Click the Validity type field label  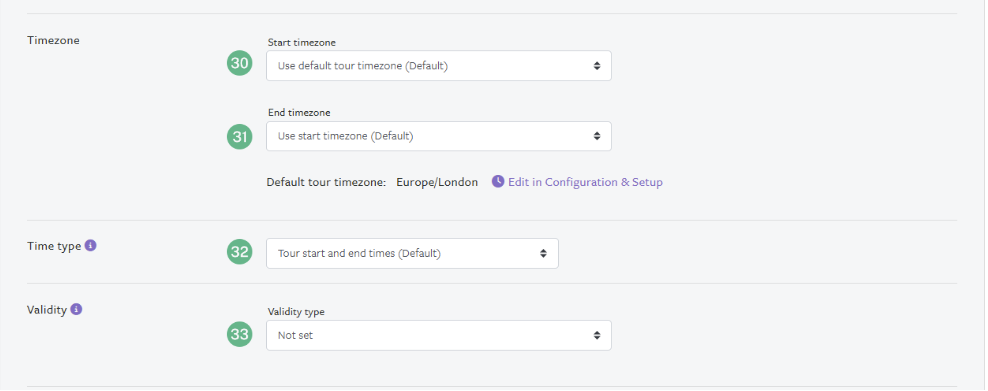296,312
